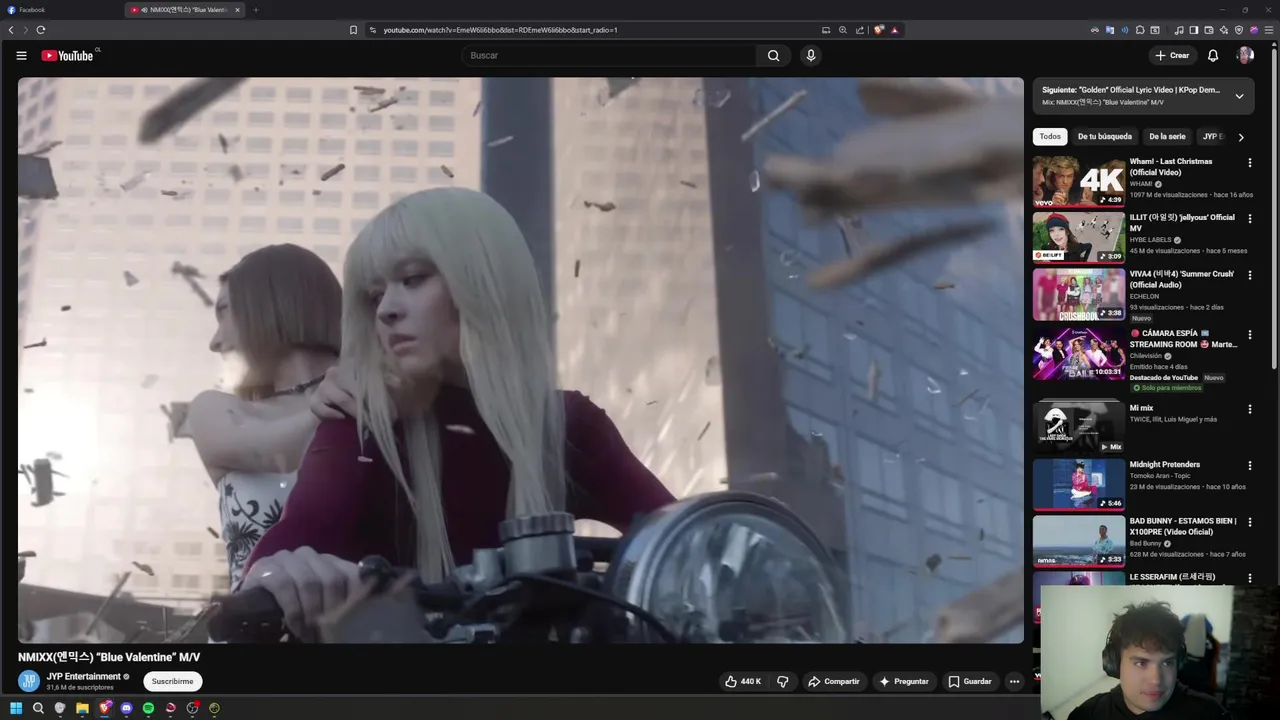The image size is (1280, 720).
Task: Open the Mi mix playlist thumbnail
Action: (1079, 427)
